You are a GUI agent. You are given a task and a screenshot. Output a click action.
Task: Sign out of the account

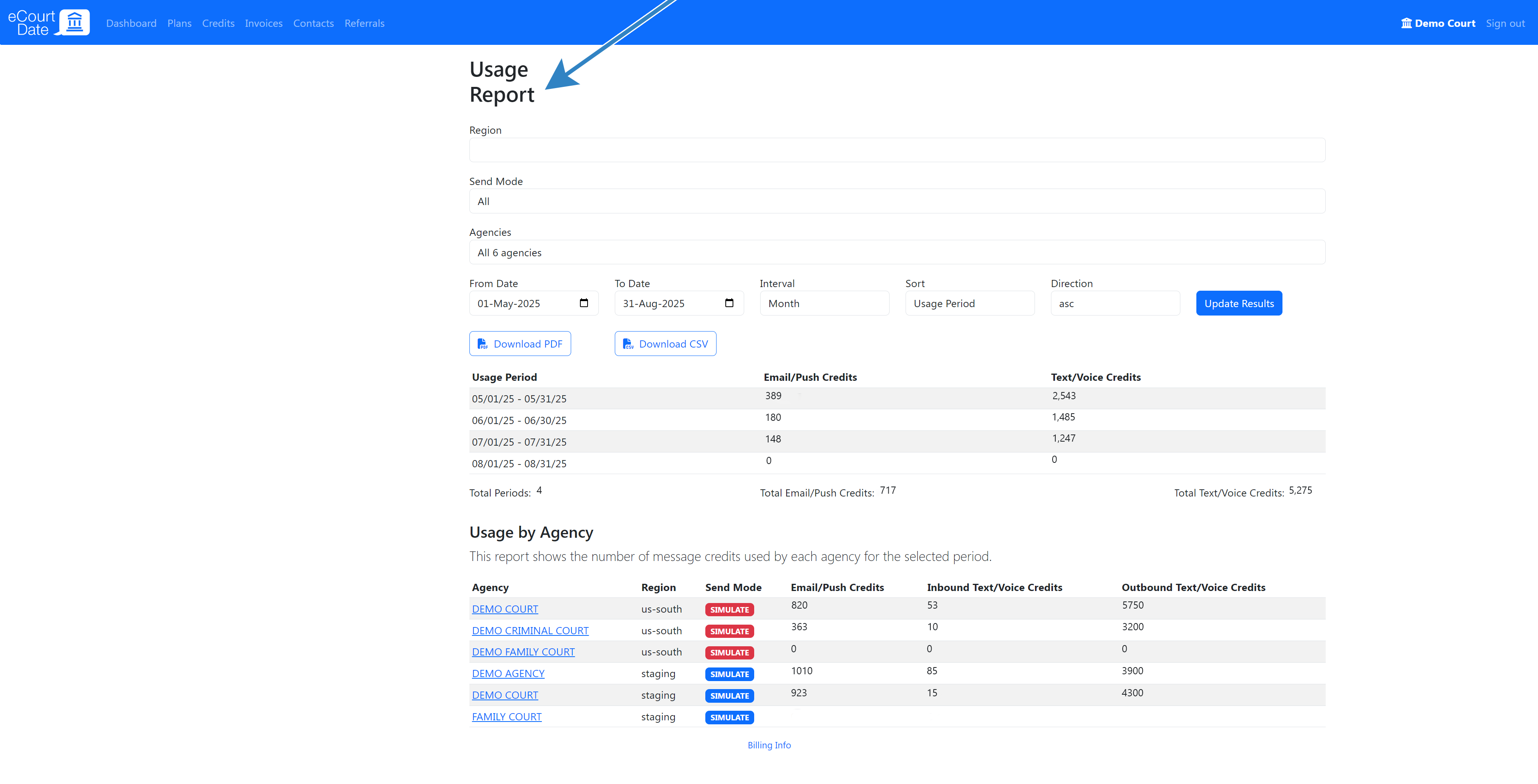click(x=1505, y=23)
